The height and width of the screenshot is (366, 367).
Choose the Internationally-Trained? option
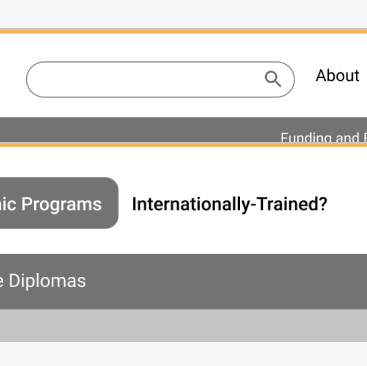pos(230,204)
